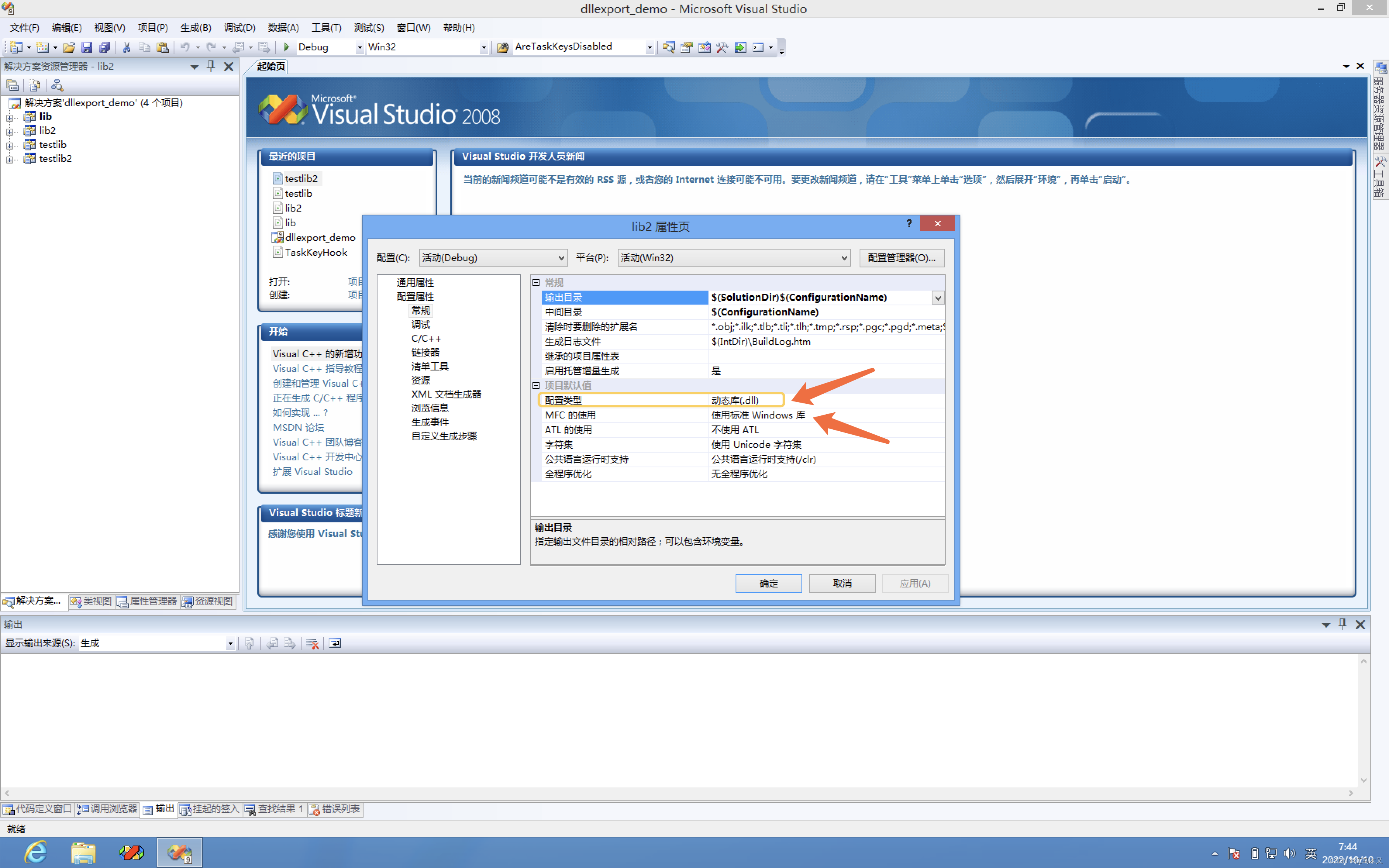Select the 配置类型 property row
The image size is (1389, 868).
coord(743,400)
